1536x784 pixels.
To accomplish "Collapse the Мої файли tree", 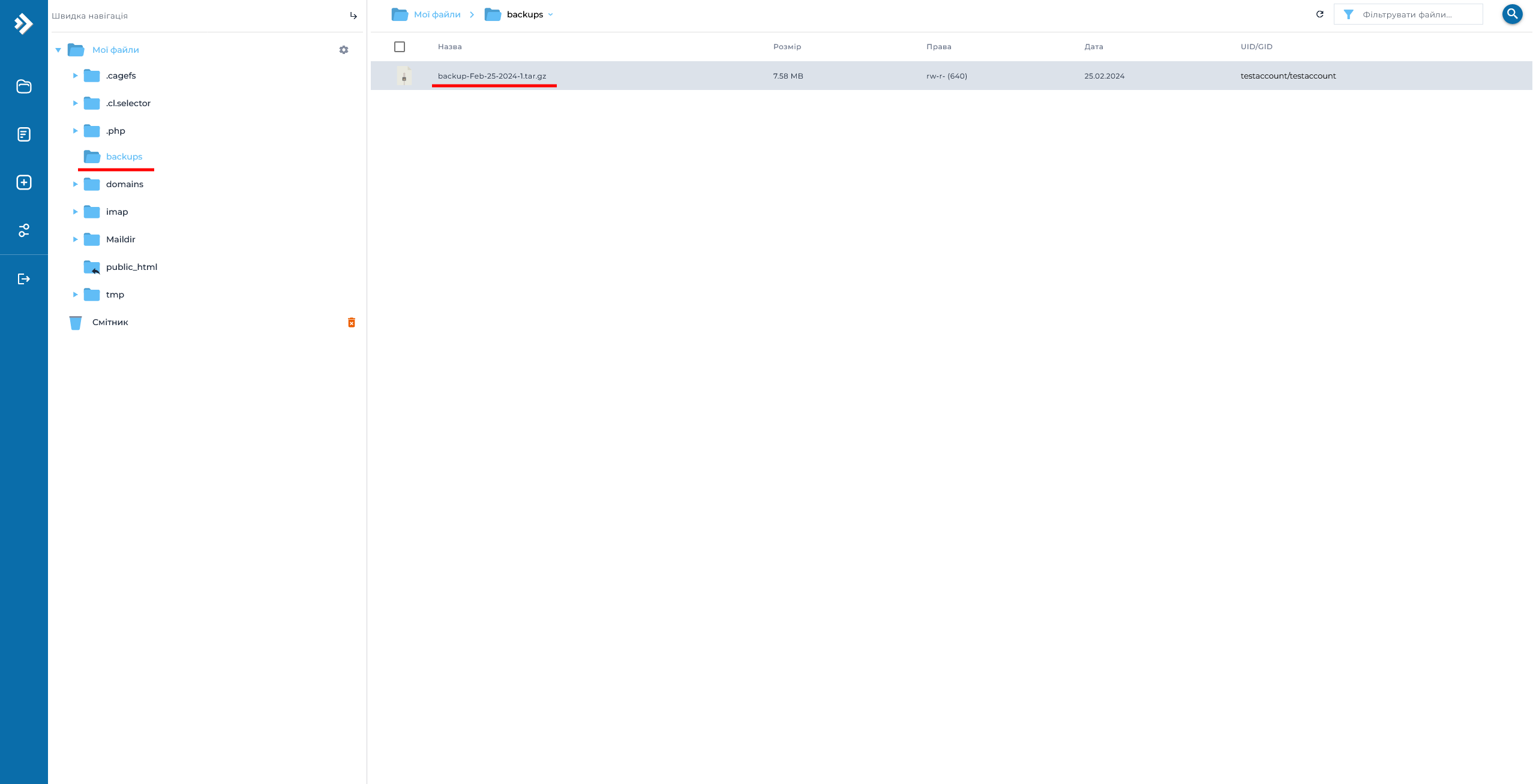I will point(58,50).
